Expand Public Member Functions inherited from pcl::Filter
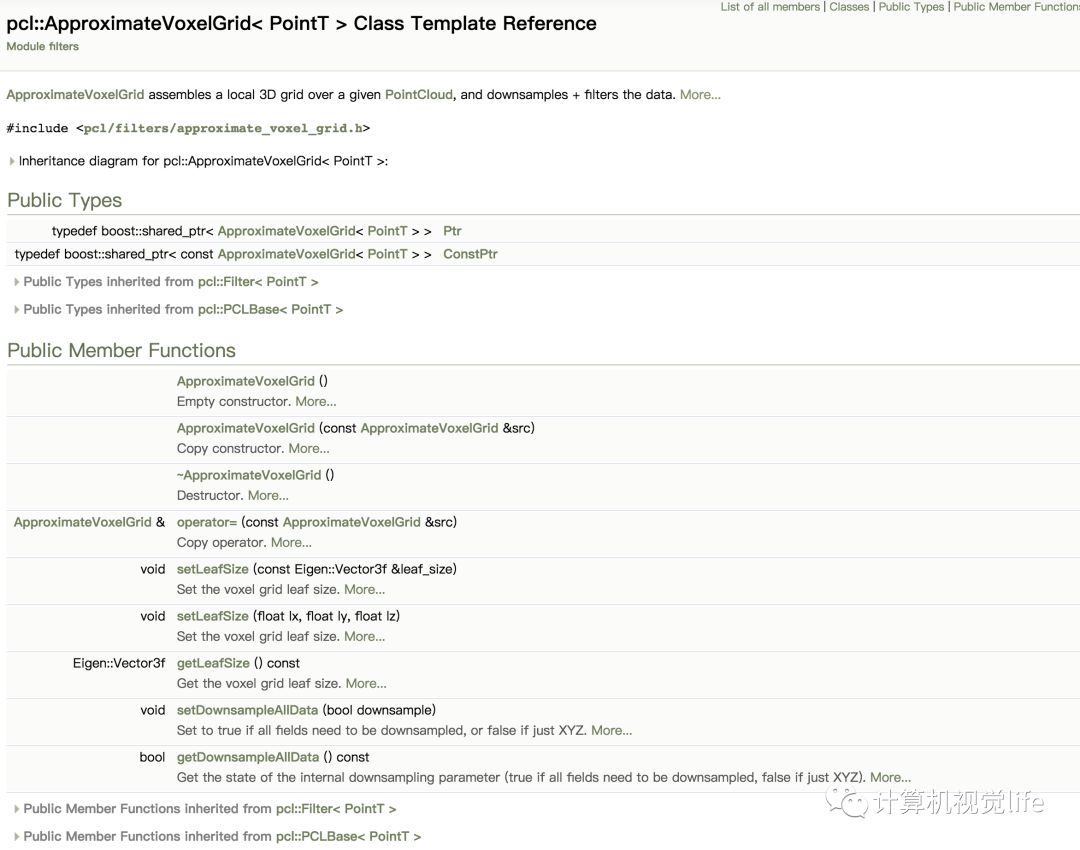The width and height of the screenshot is (1080, 850). [17, 809]
